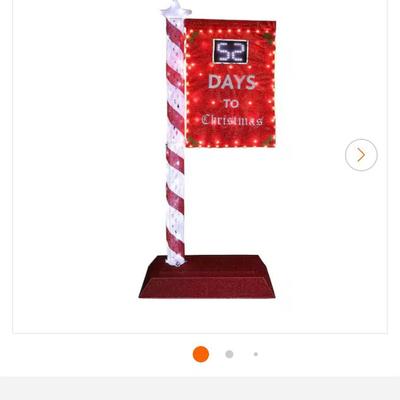Switch to the second carousel dot
Image resolution: width=400 pixels, height=400 pixels.
tap(229, 354)
